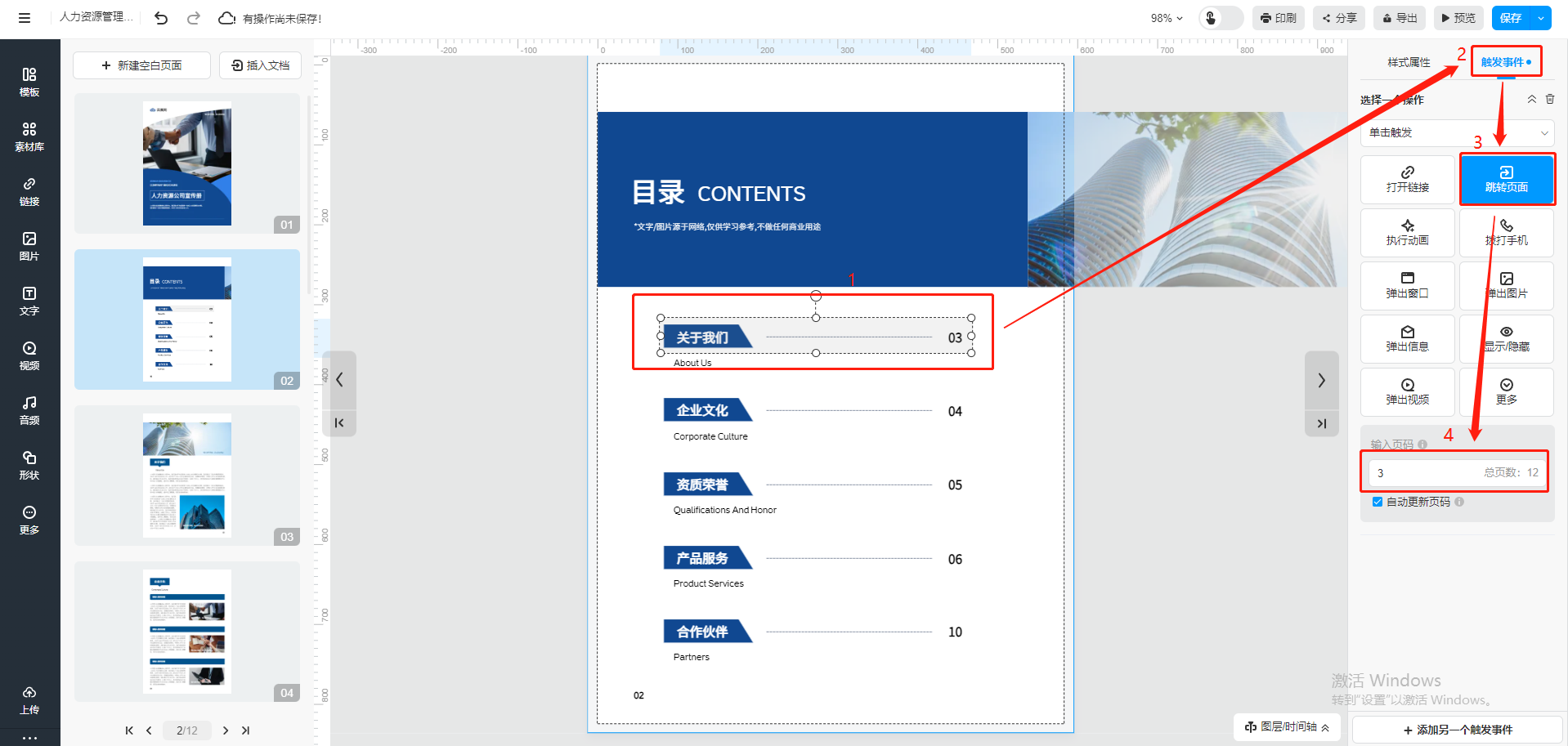Click the undo arrow icon
Screen dimensions: 1568x746
click(161, 18)
